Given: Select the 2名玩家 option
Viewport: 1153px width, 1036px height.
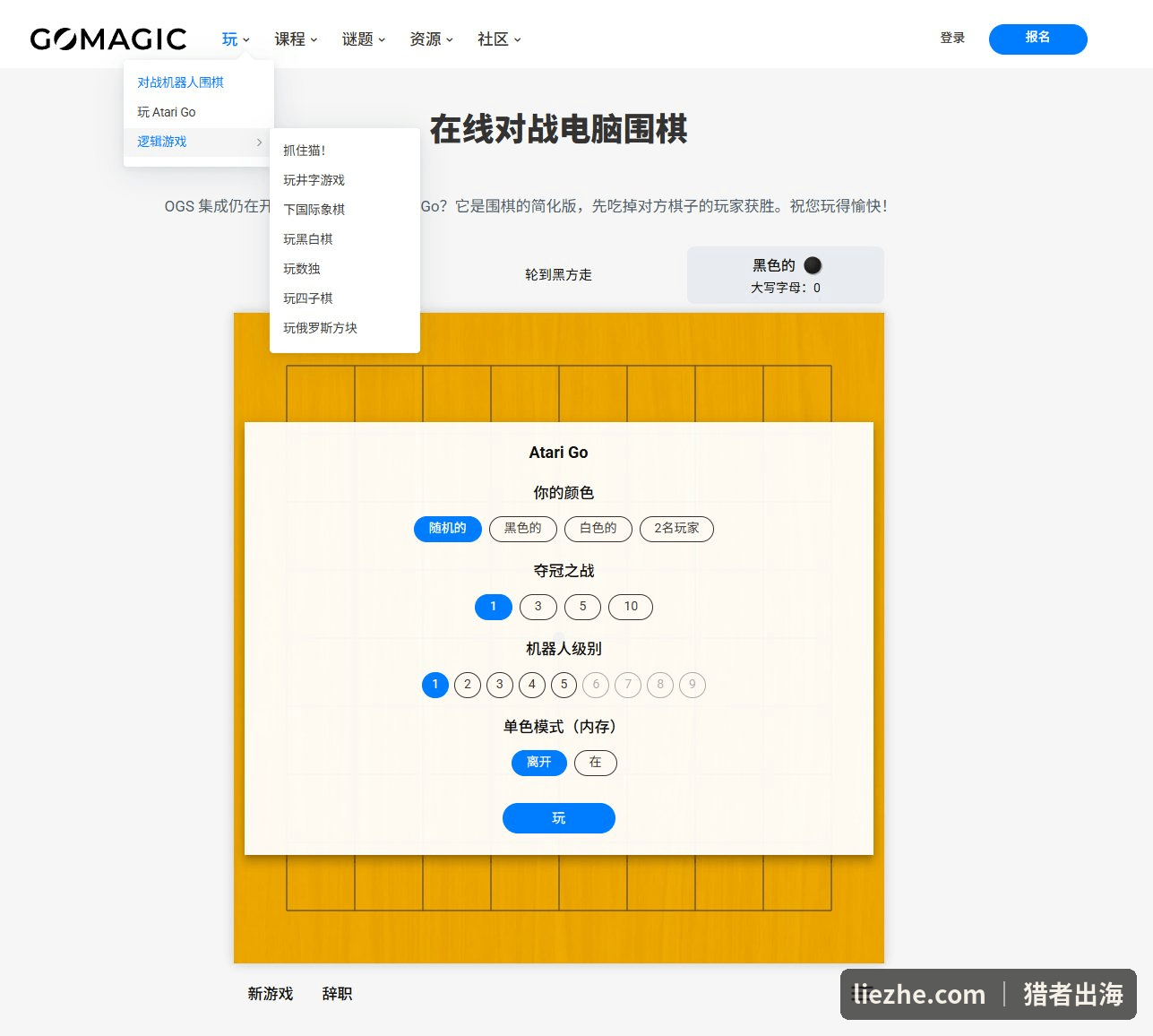Looking at the screenshot, I should pos(676,529).
